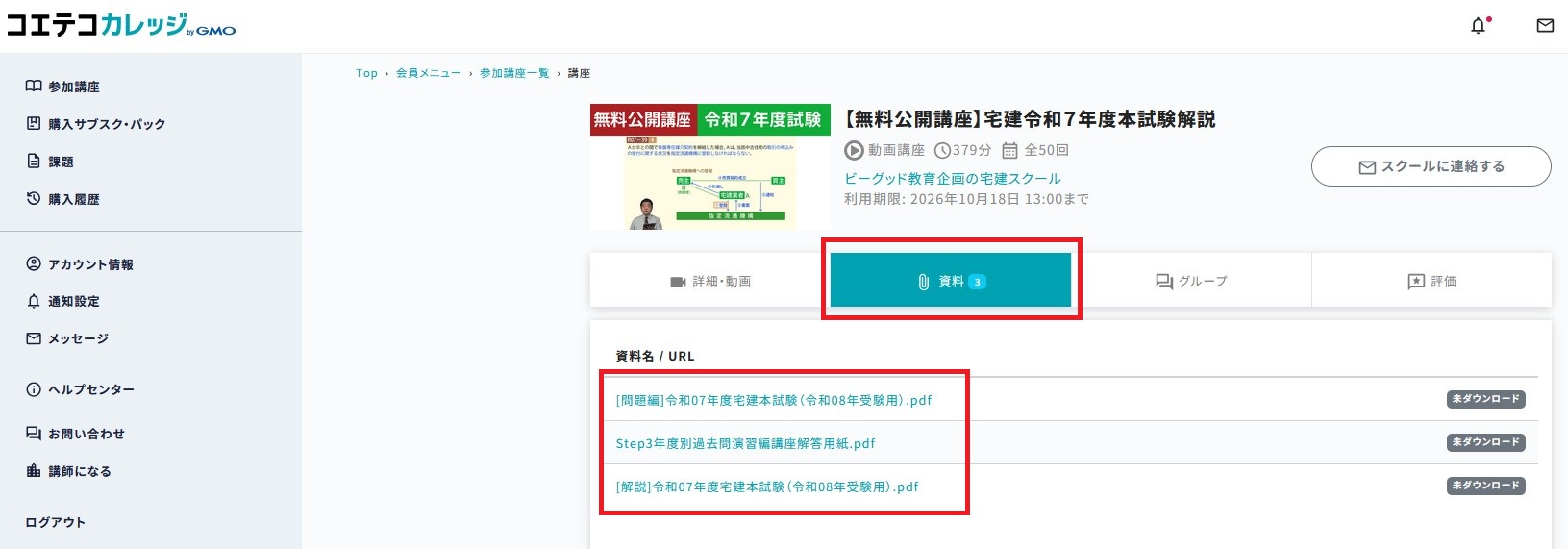Image resolution: width=1568 pixels, height=549 pixels.
Task: Go to 購入サブスク・パック in sidebar
Action: click(106, 124)
